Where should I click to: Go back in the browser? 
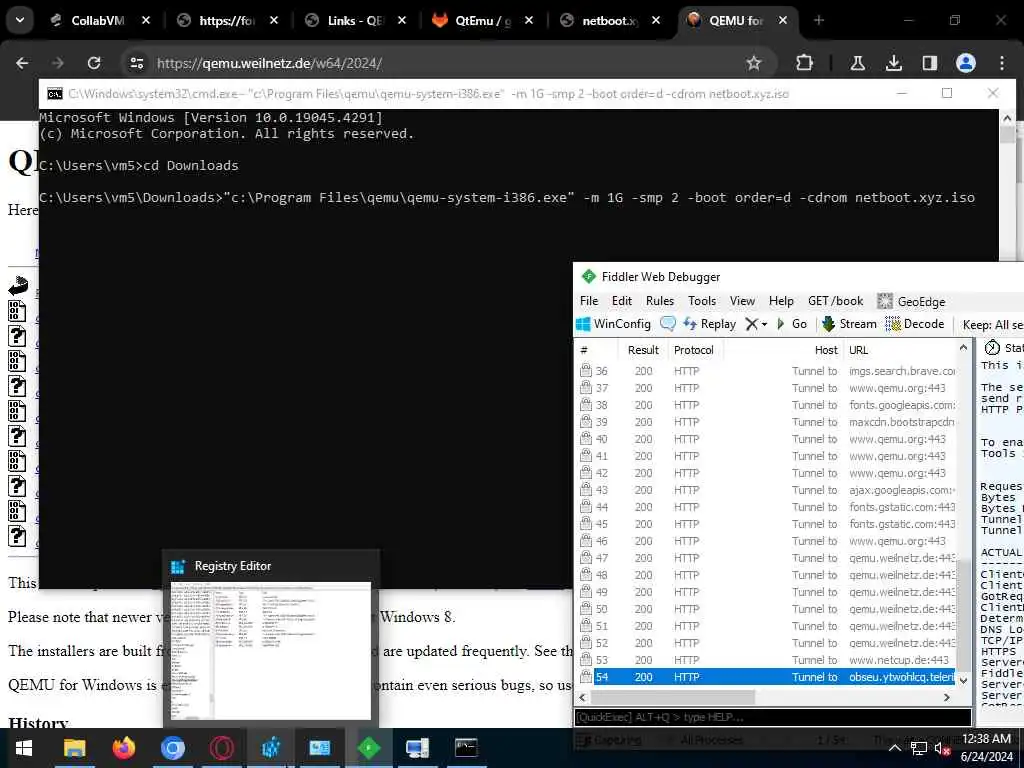(x=22, y=63)
